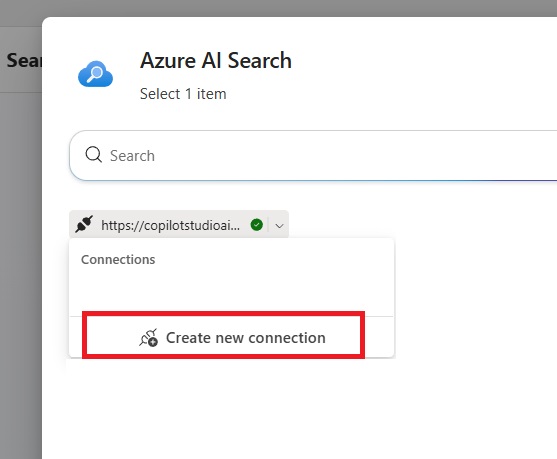Click blank space right of the connection selector

(423, 224)
